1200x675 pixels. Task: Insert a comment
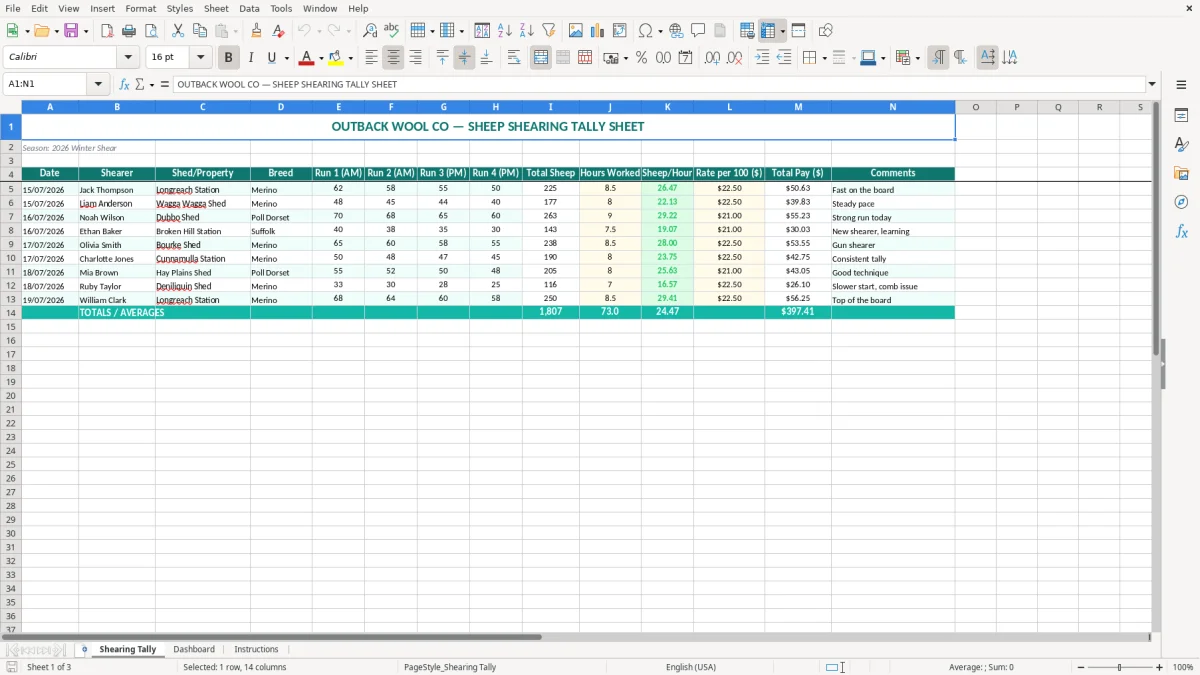pyautogui.click(x=698, y=31)
